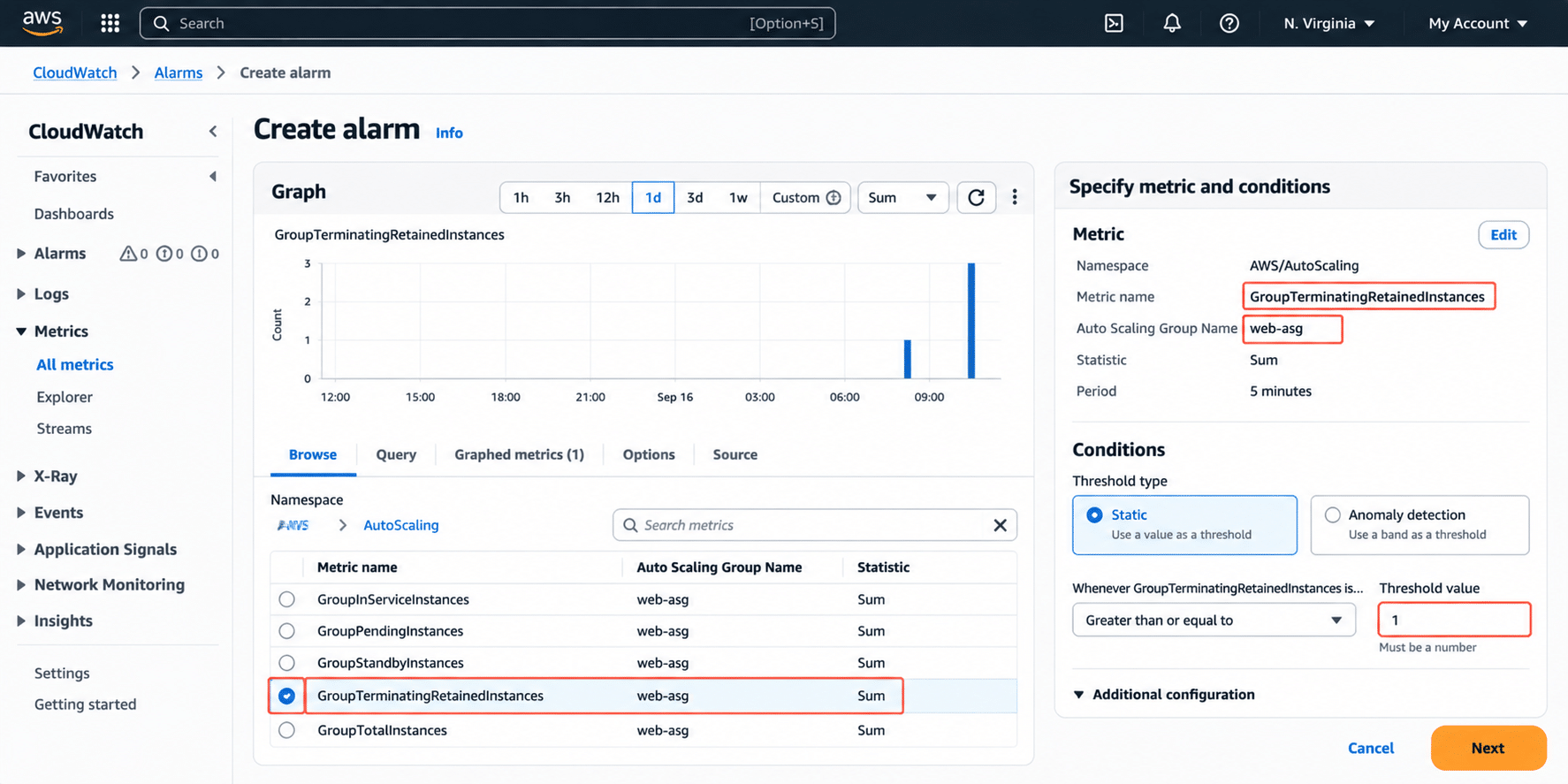This screenshot has width=1568, height=784.
Task: Collapse the CloudWatch sidebar arrow
Action: point(213,131)
